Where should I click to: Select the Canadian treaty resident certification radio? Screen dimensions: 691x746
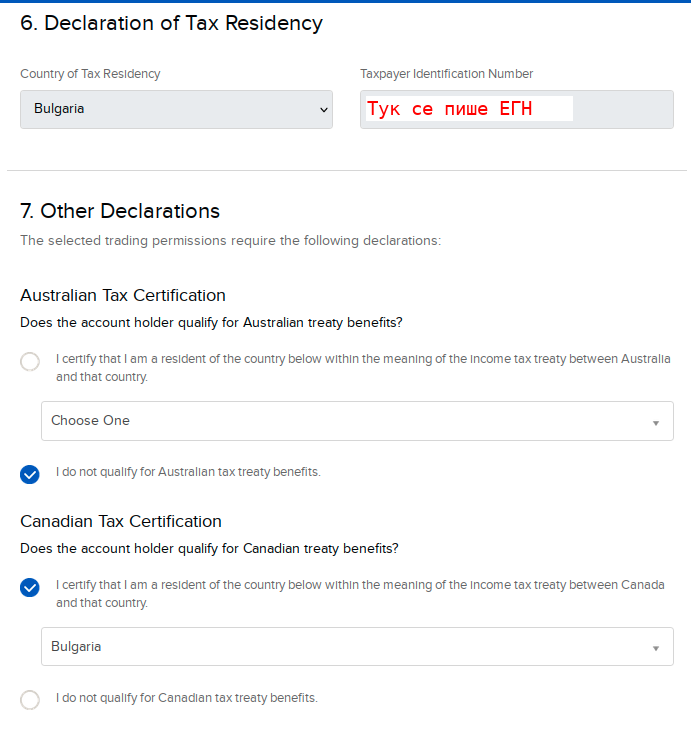click(x=30, y=588)
